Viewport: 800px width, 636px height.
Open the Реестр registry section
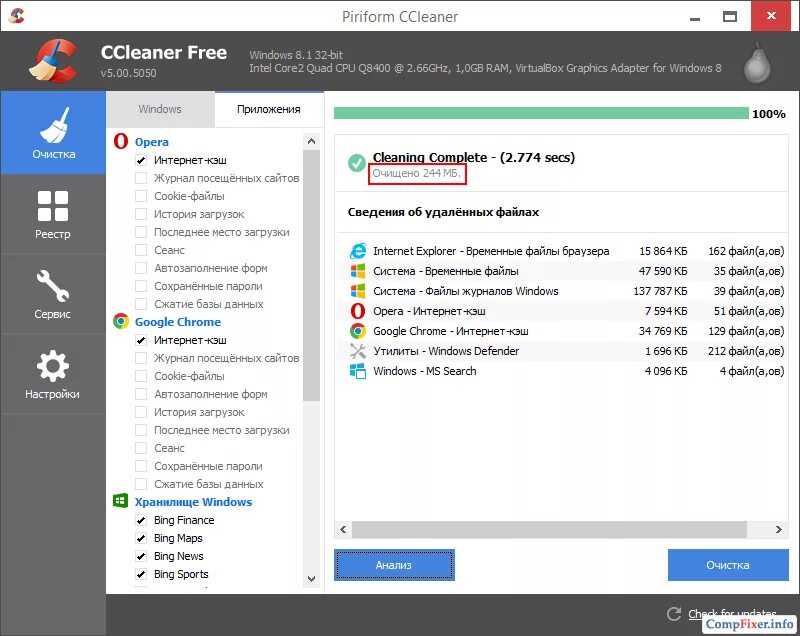53,214
